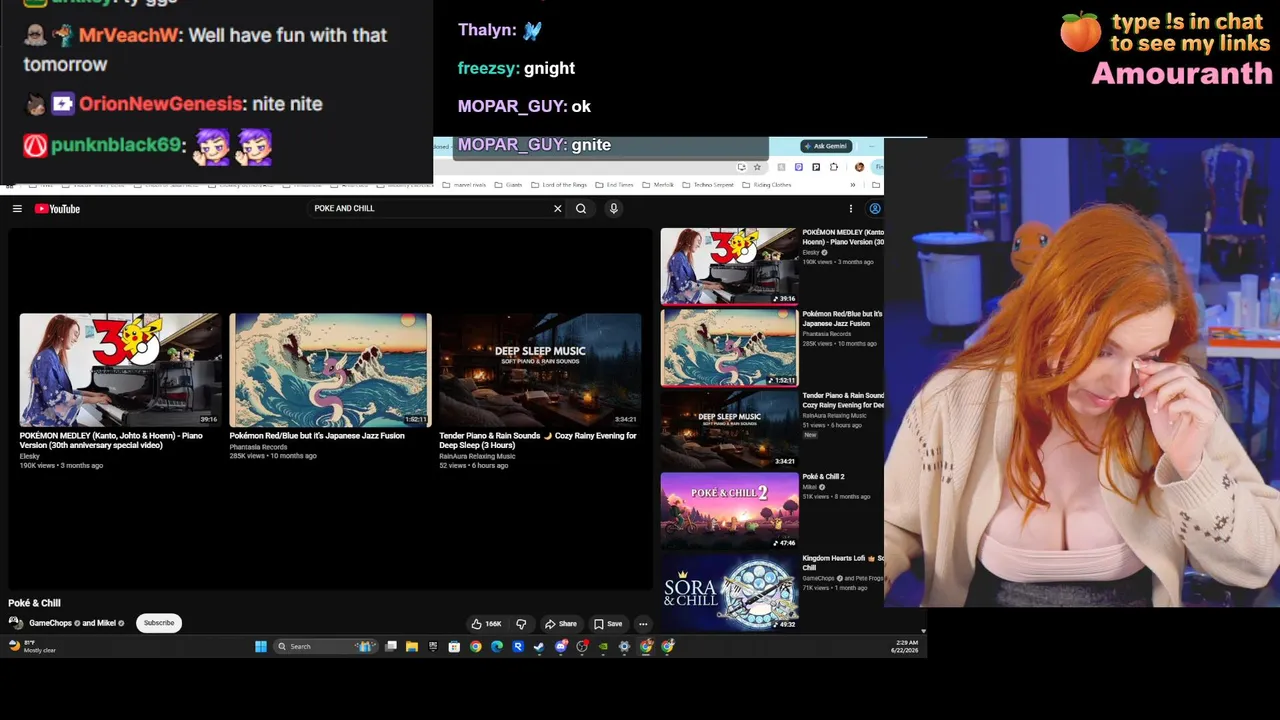Open the Techno Serpent bookmark folder
The height and width of the screenshot is (720, 1280).
(x=710, y=185)
